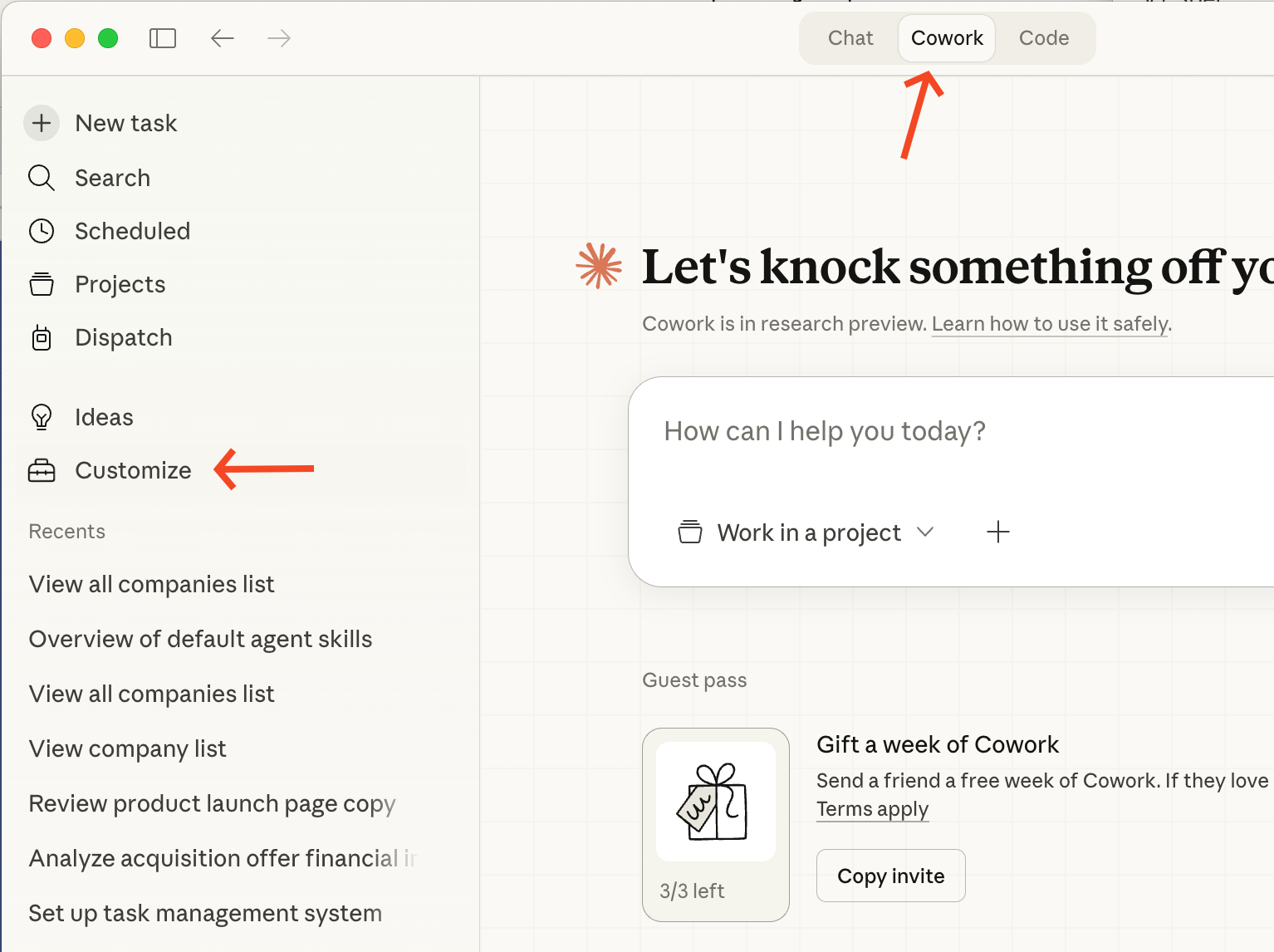Click the Terms apply link
This screenshot has height=952, width=1274.
pos(872,809)
